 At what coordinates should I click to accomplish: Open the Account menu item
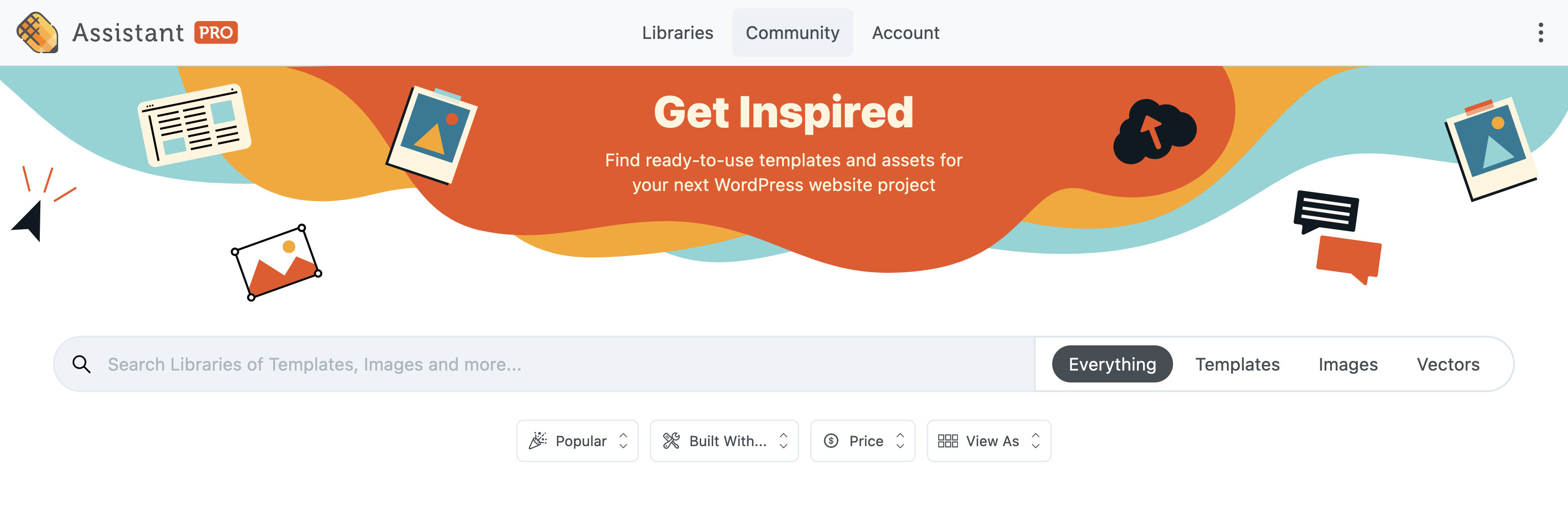[x=906, y=33]
